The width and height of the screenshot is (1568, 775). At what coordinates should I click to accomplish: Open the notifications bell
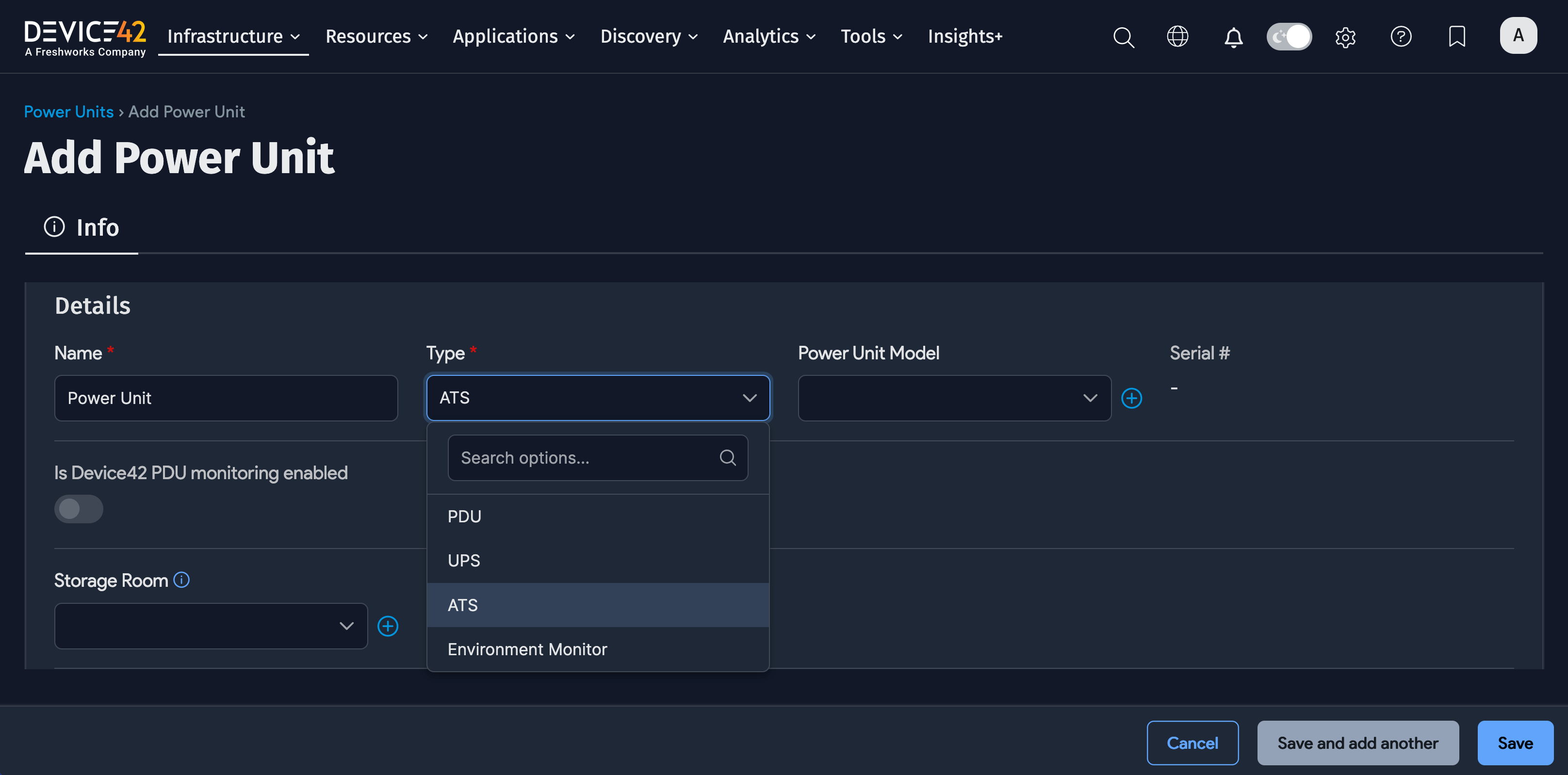pyautogui.click(x=1233, y=37)
